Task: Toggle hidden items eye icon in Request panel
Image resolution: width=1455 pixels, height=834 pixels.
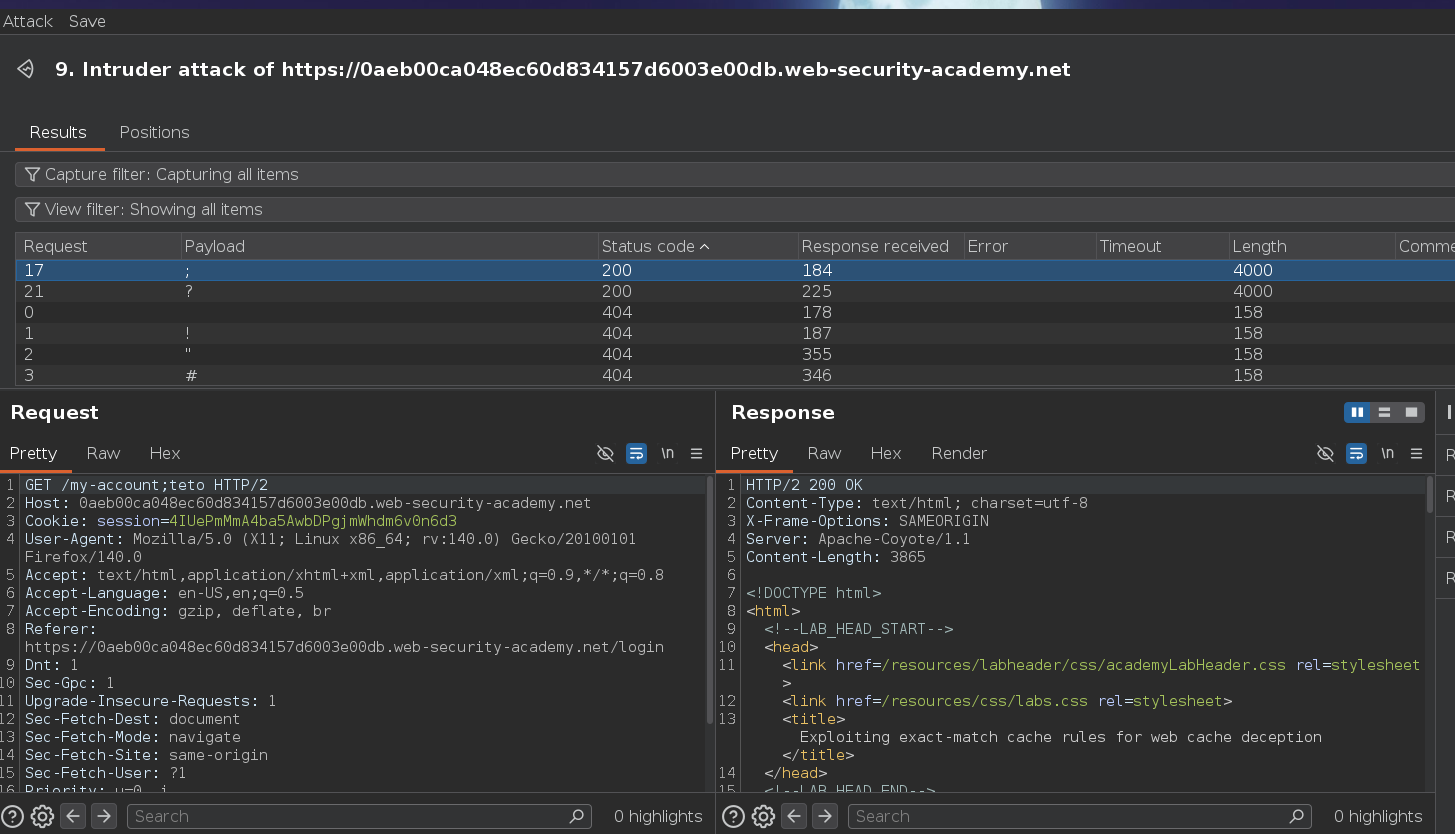Action: (605, 453)
